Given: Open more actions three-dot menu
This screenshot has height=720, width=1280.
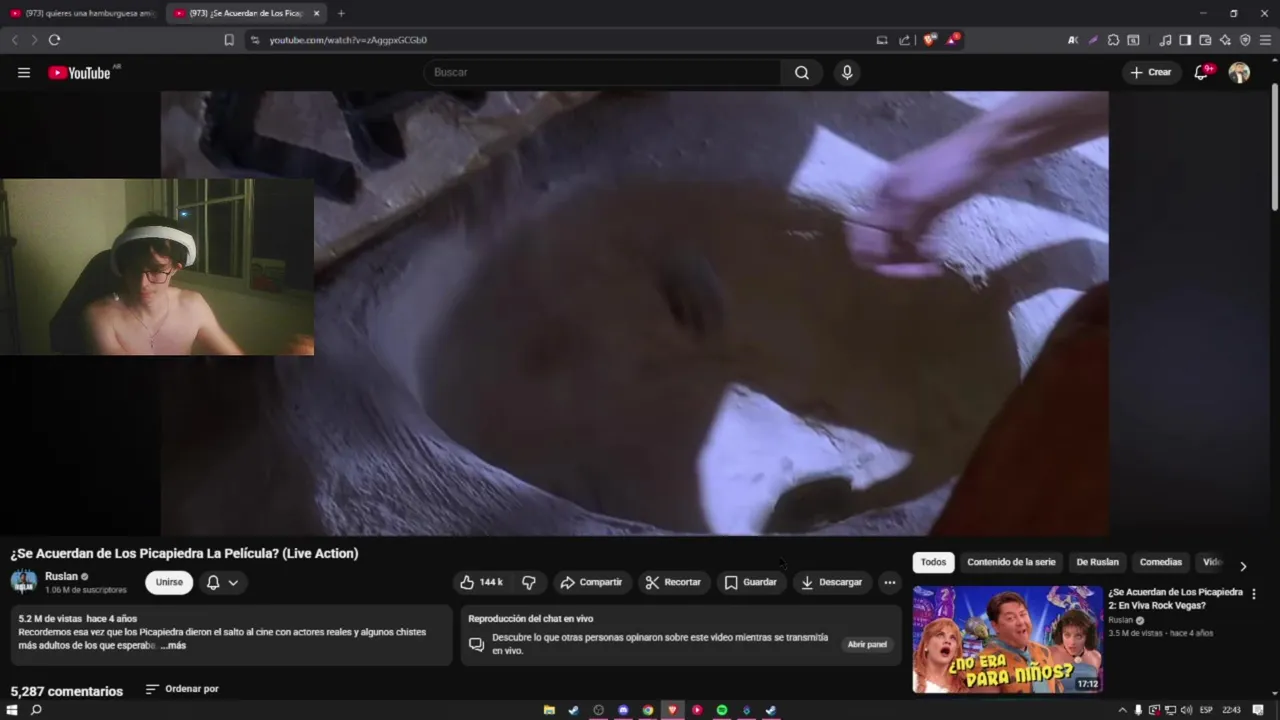Looking at the screenshot, I should point(889,582).
